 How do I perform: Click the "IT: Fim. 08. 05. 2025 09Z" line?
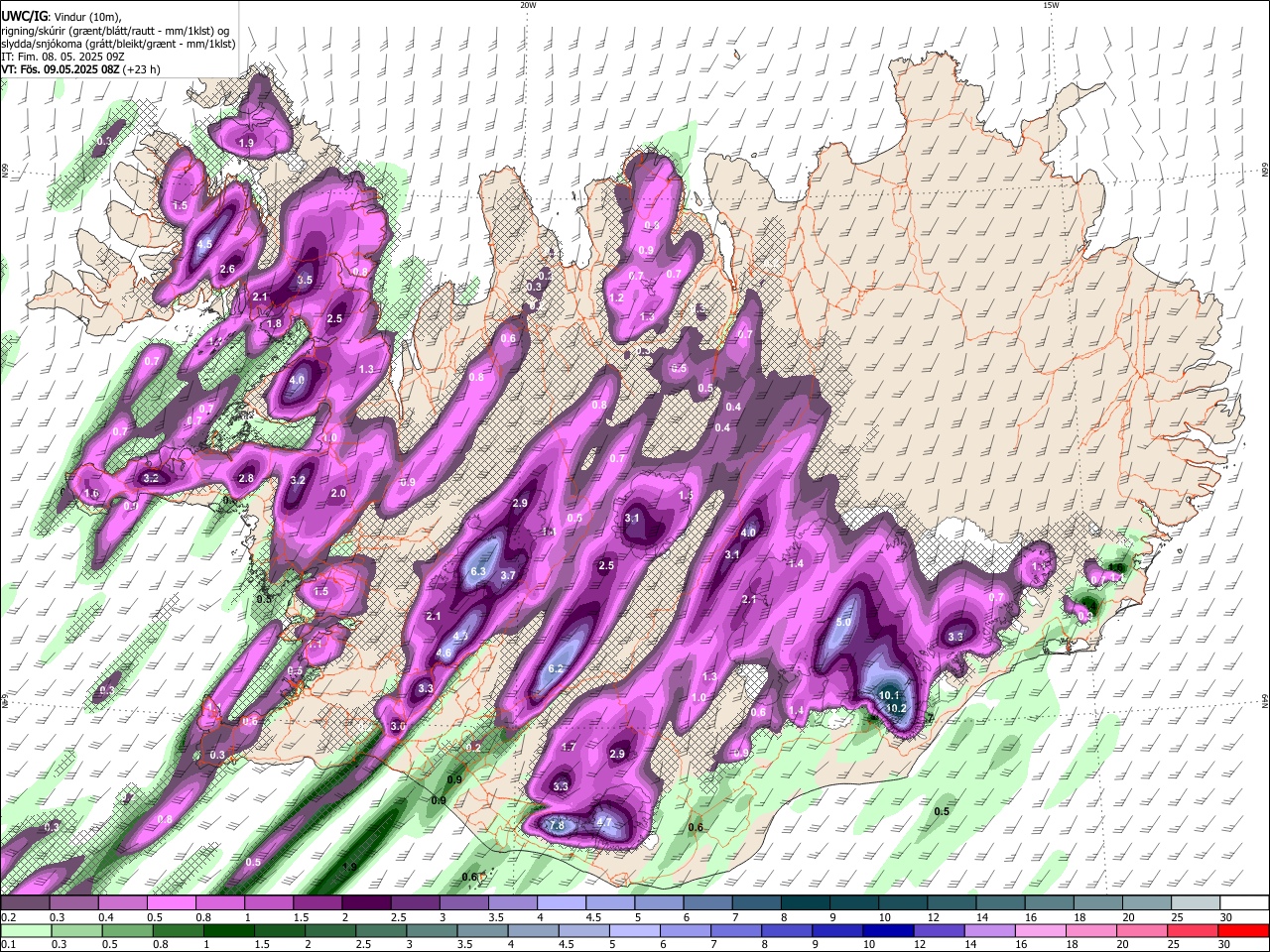61,57
